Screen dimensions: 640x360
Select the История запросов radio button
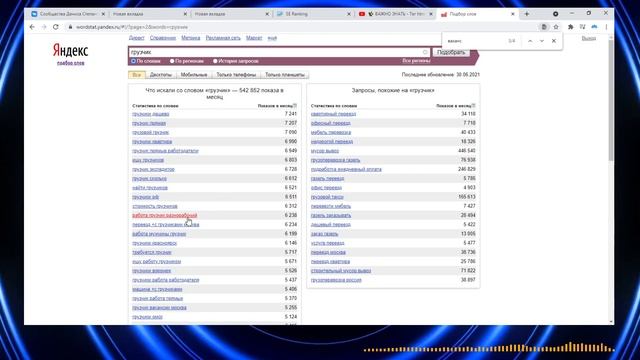click(x=215, y=61)
